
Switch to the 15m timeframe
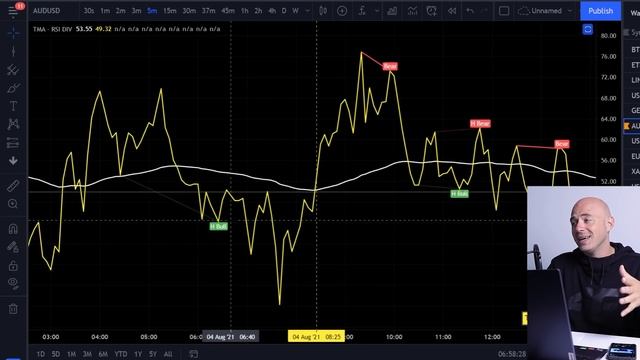[170, 11]
